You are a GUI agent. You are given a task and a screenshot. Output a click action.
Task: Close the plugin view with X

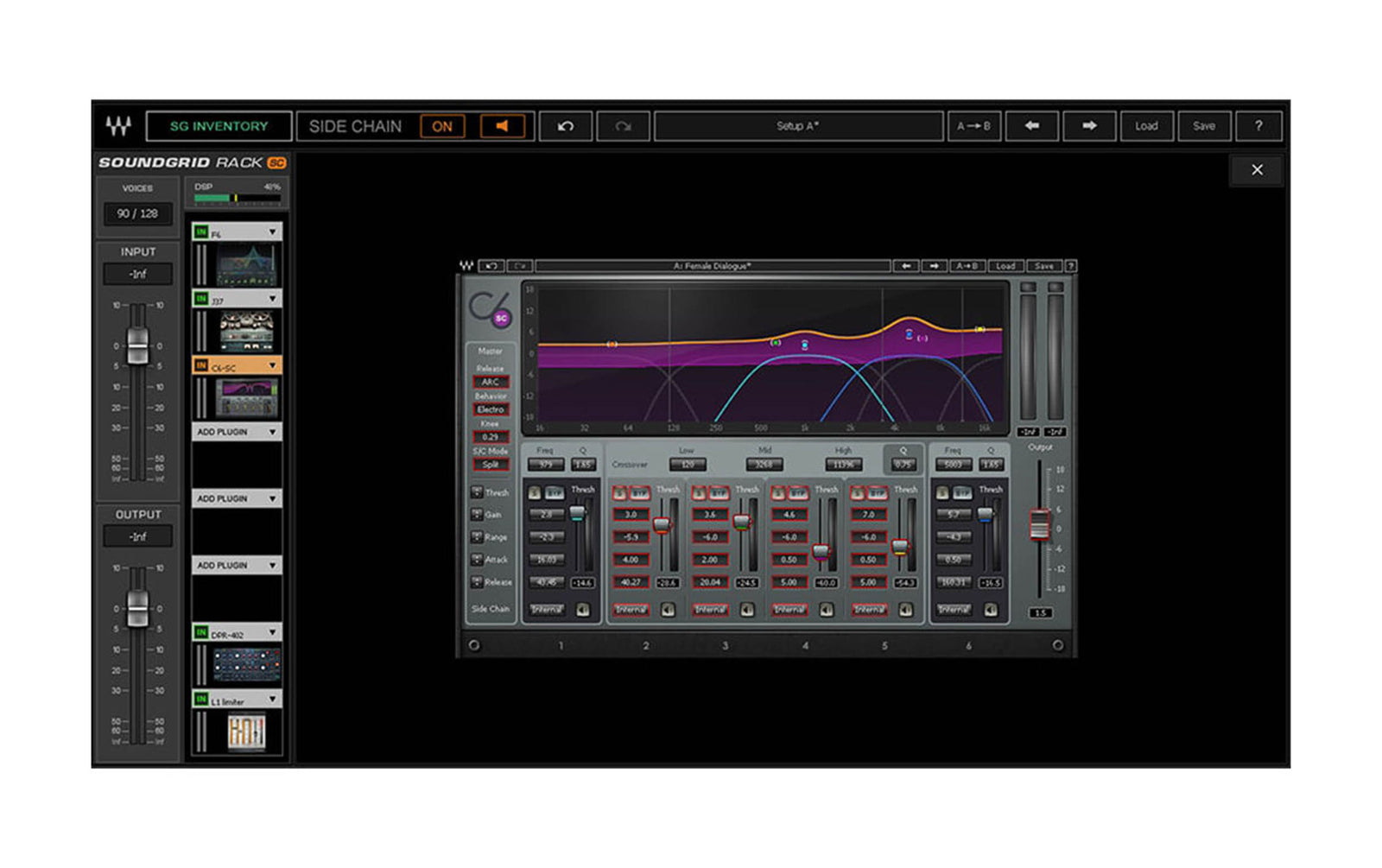click(1257, 170)
